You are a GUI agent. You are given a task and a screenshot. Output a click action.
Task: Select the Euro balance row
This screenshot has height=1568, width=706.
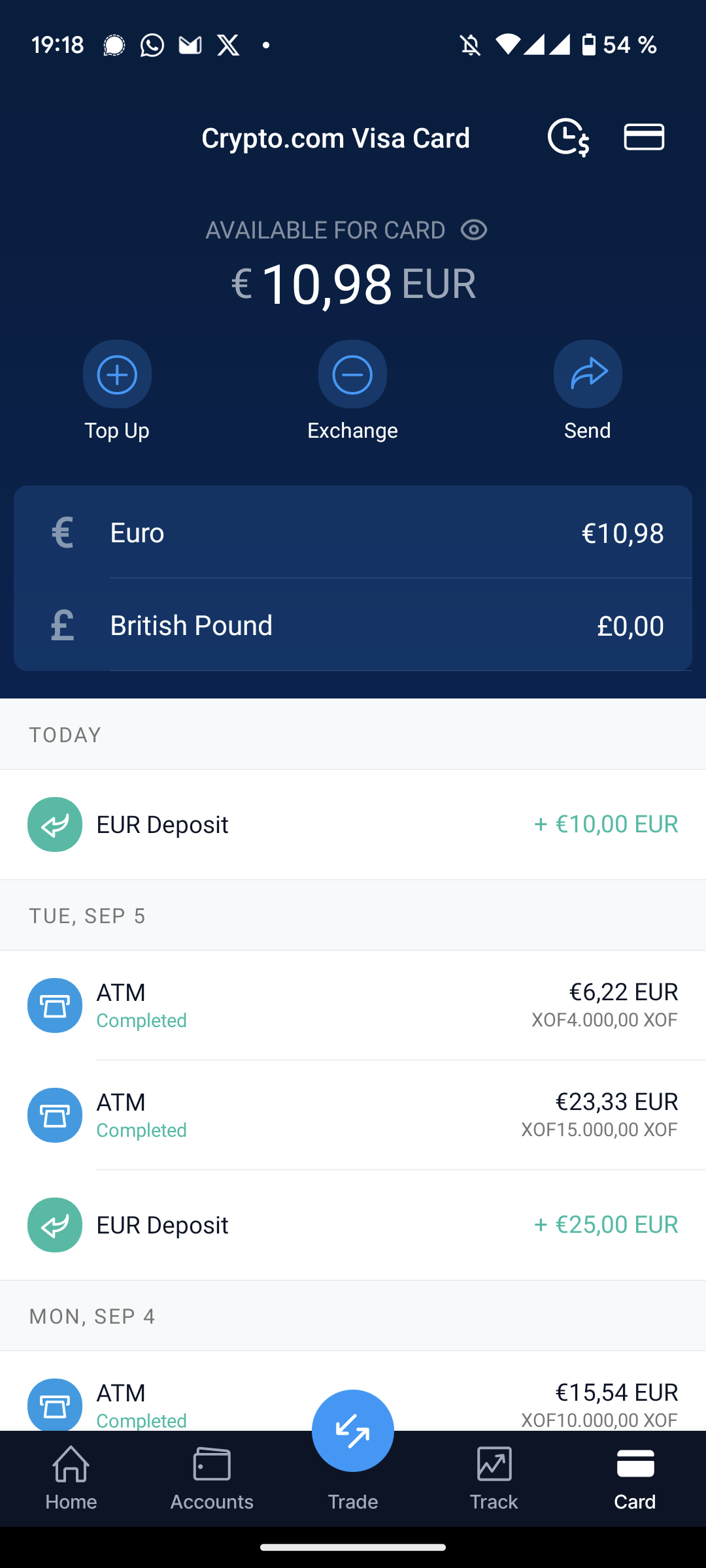[353, 532]
